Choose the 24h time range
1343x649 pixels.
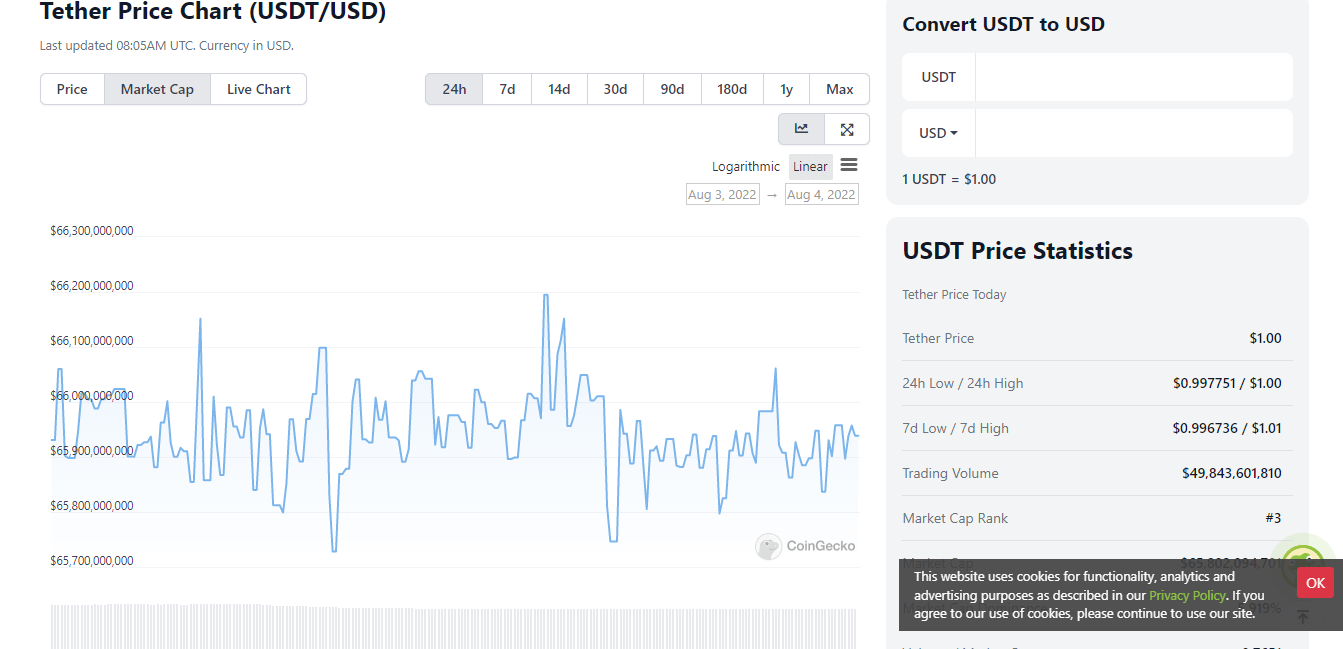coord(454,89)
